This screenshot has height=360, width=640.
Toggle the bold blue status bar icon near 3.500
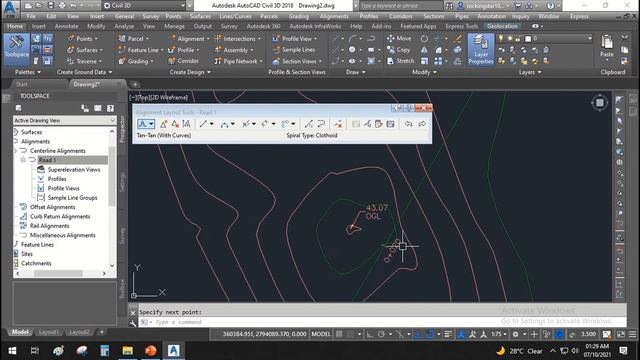[x=560, y=334]
